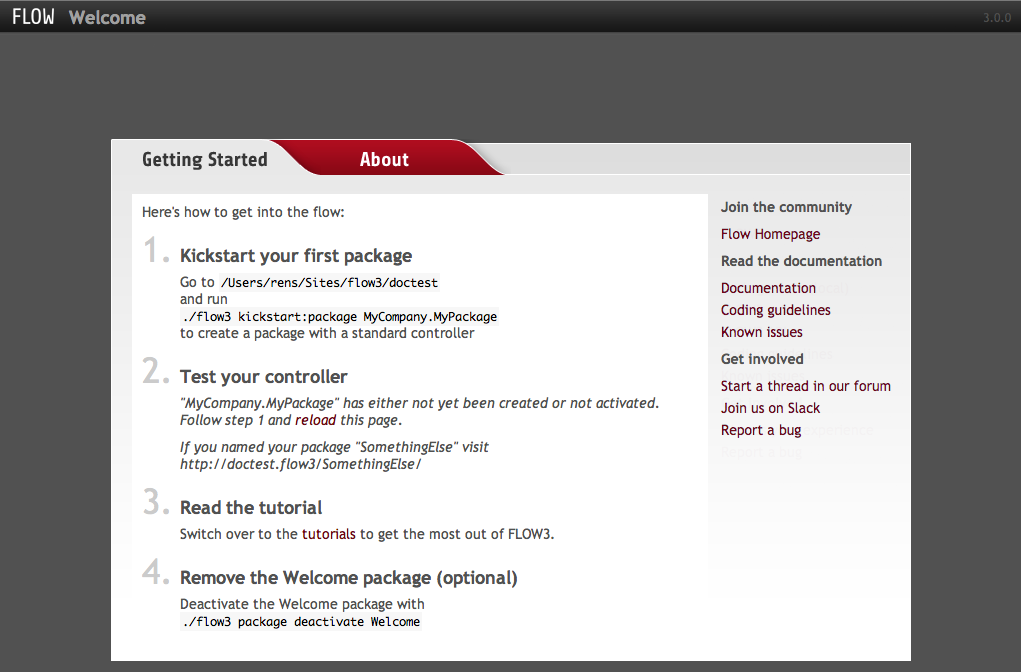
Task: Select the Welcome item in the top bar
Action: 106,17
